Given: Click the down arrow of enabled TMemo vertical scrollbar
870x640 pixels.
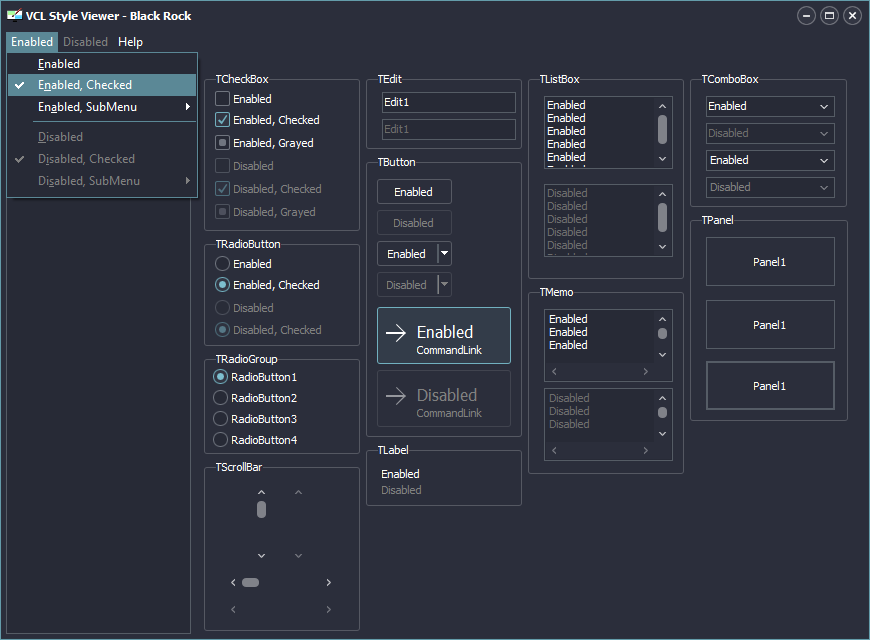Looking at the screenshot, I should point(662,355).
